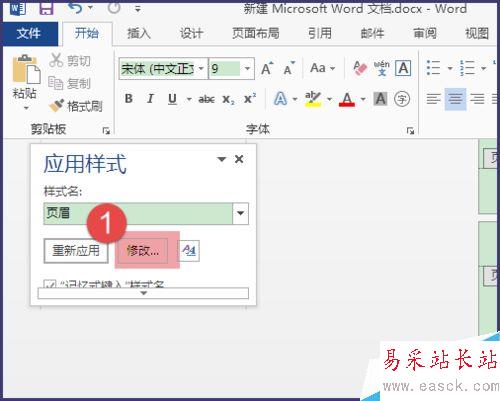Open the font color dropdown arrow

363,99
